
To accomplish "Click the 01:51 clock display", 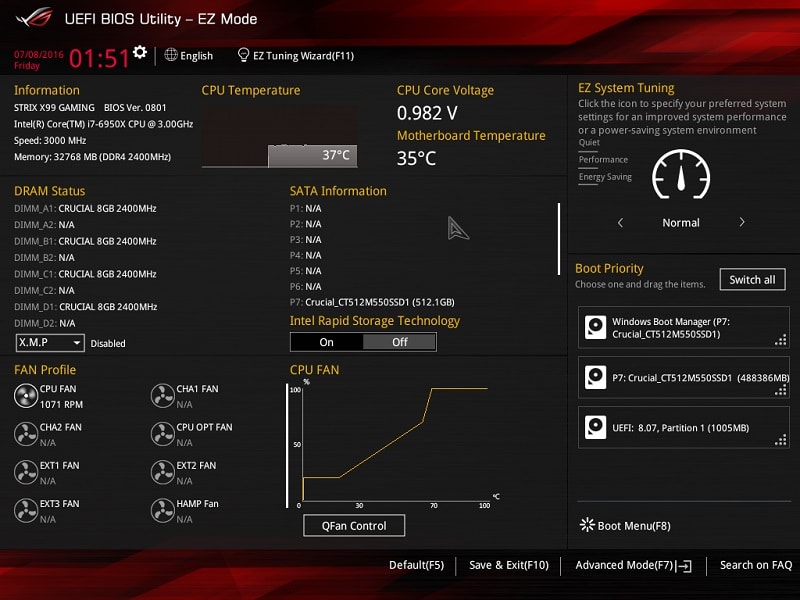I will (99, 58).
